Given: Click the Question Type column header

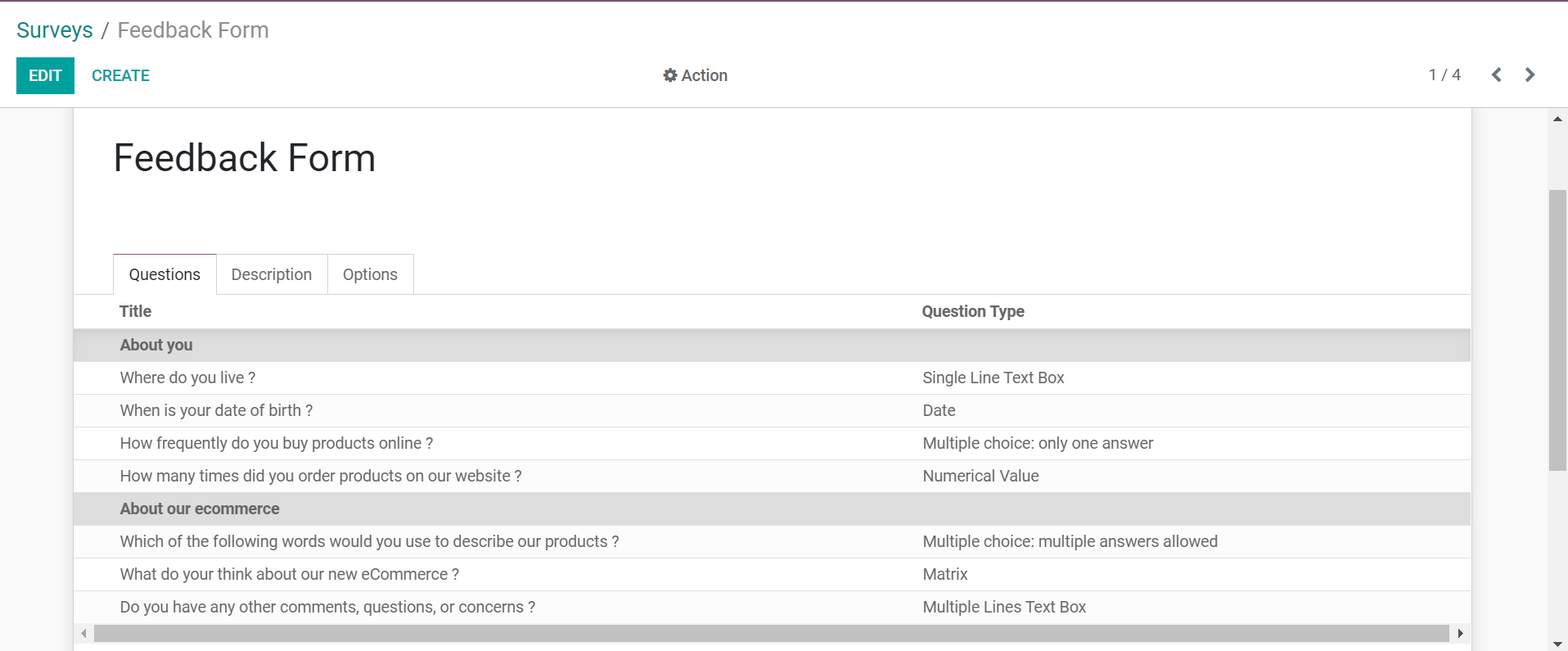Looking at the screenshot, I should (x=973, y=311).
